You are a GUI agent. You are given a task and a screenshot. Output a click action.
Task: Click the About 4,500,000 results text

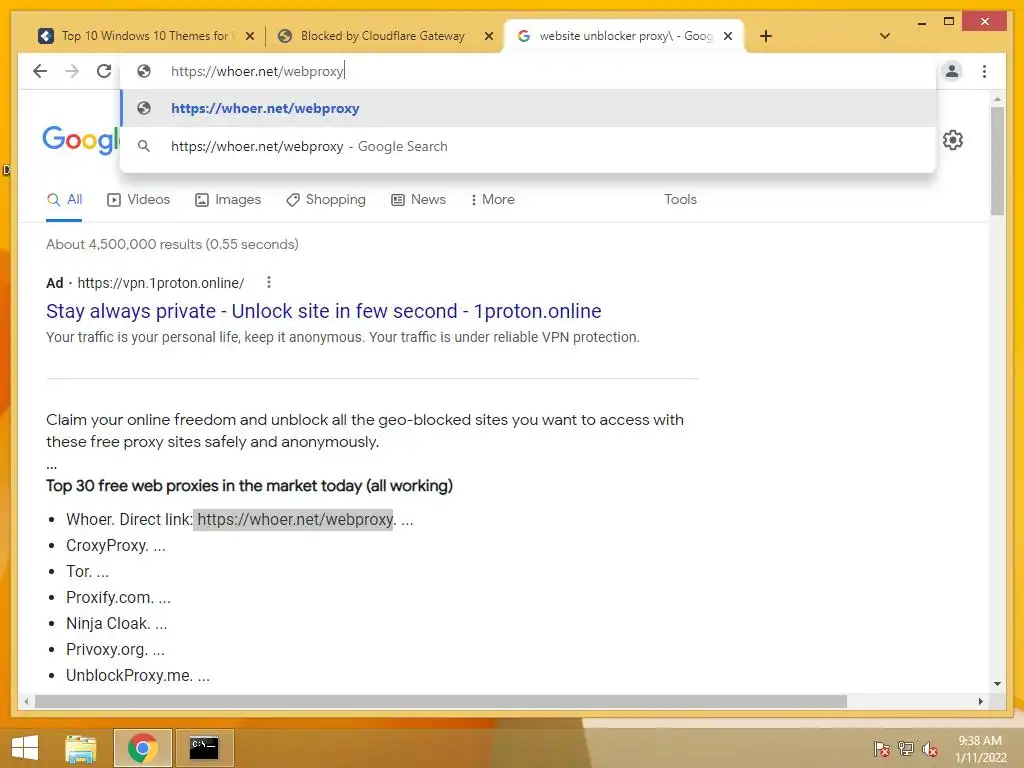(x=172, y=244)
